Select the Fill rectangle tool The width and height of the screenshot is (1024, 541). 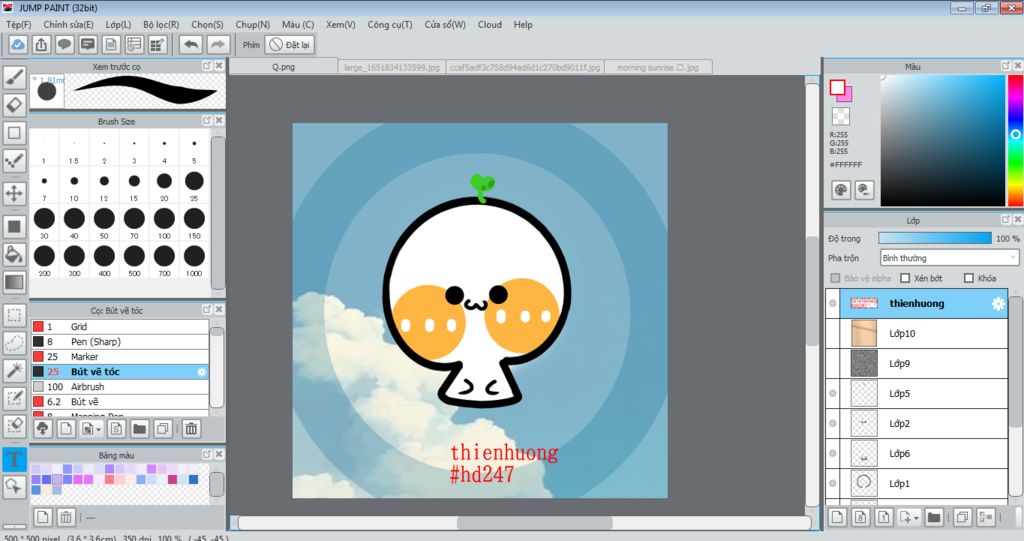pos(14,227)
